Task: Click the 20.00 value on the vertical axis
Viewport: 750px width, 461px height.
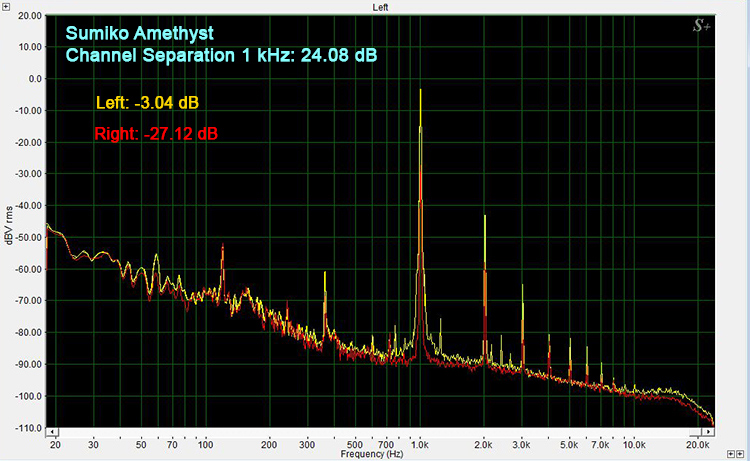Action: (29, 17)
